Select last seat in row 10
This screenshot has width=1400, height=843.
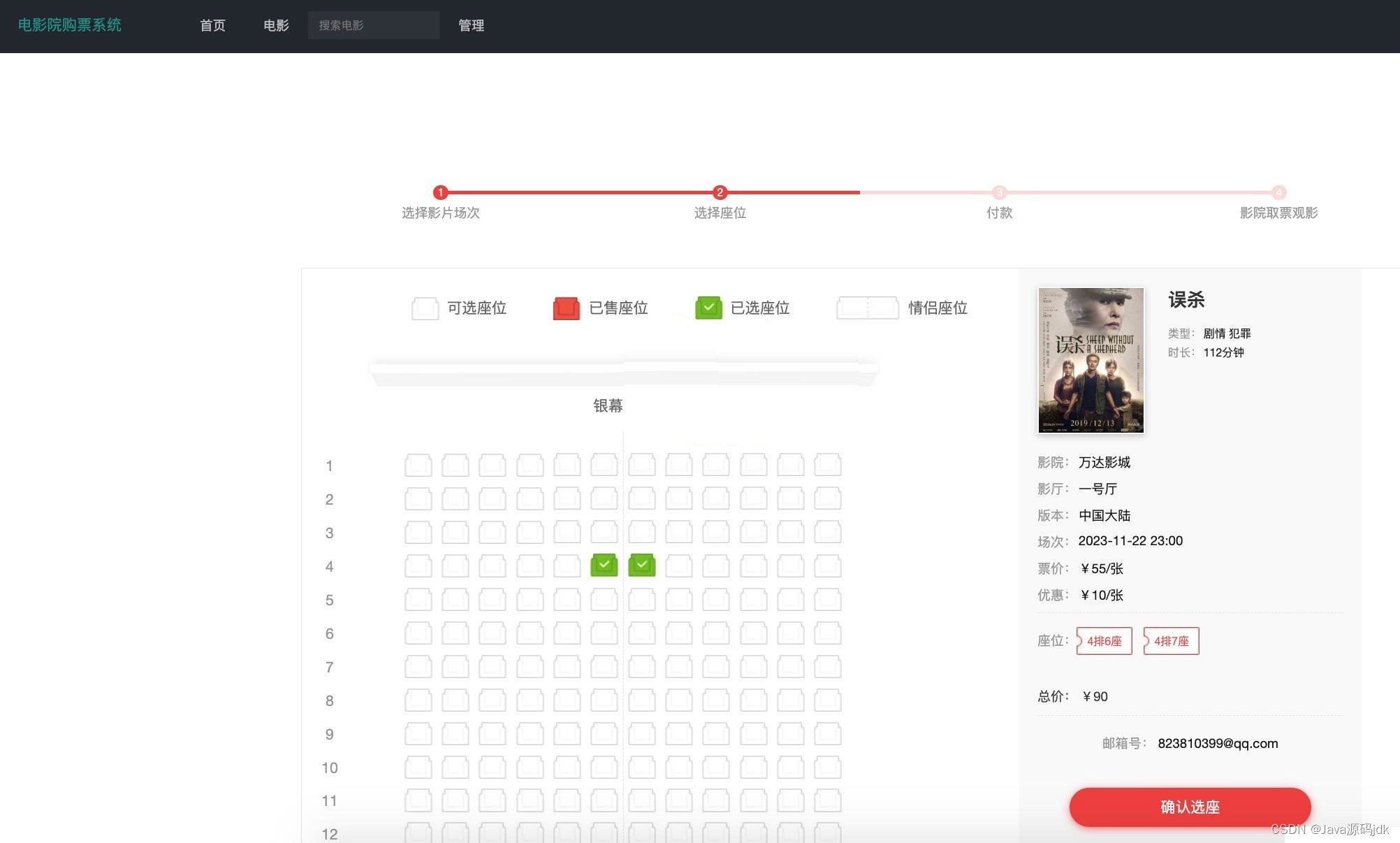(827, 767)
